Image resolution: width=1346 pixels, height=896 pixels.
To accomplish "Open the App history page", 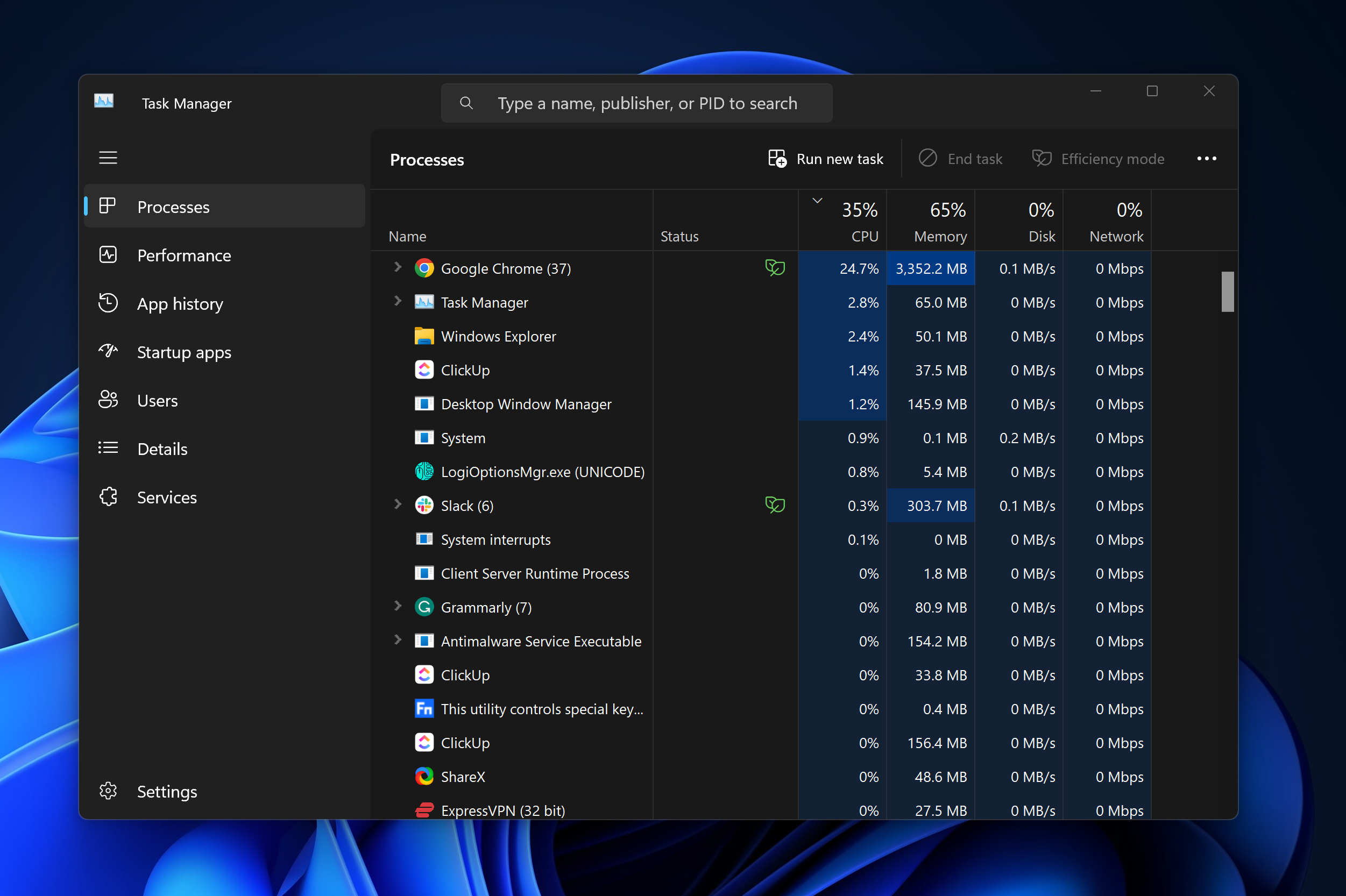I will [x=225, y=303].
